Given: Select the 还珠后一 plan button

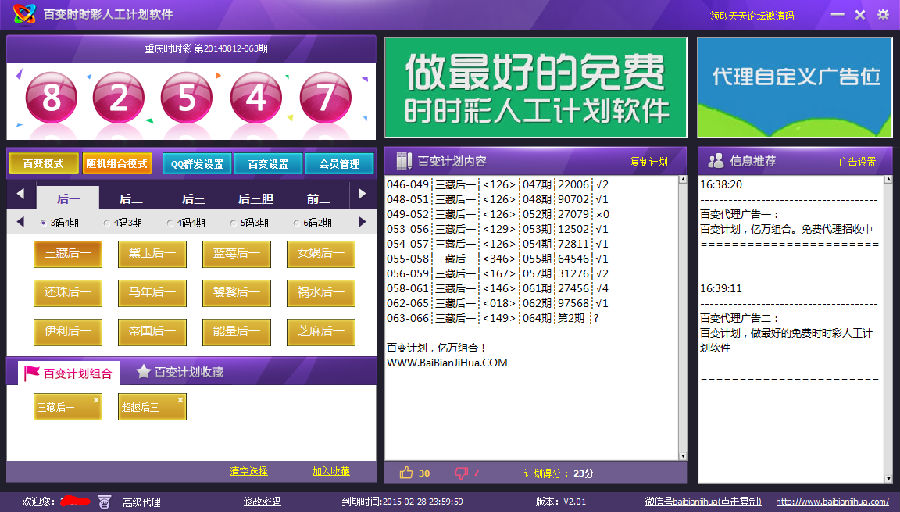Looking at the screenshot, I should [68, 293].
